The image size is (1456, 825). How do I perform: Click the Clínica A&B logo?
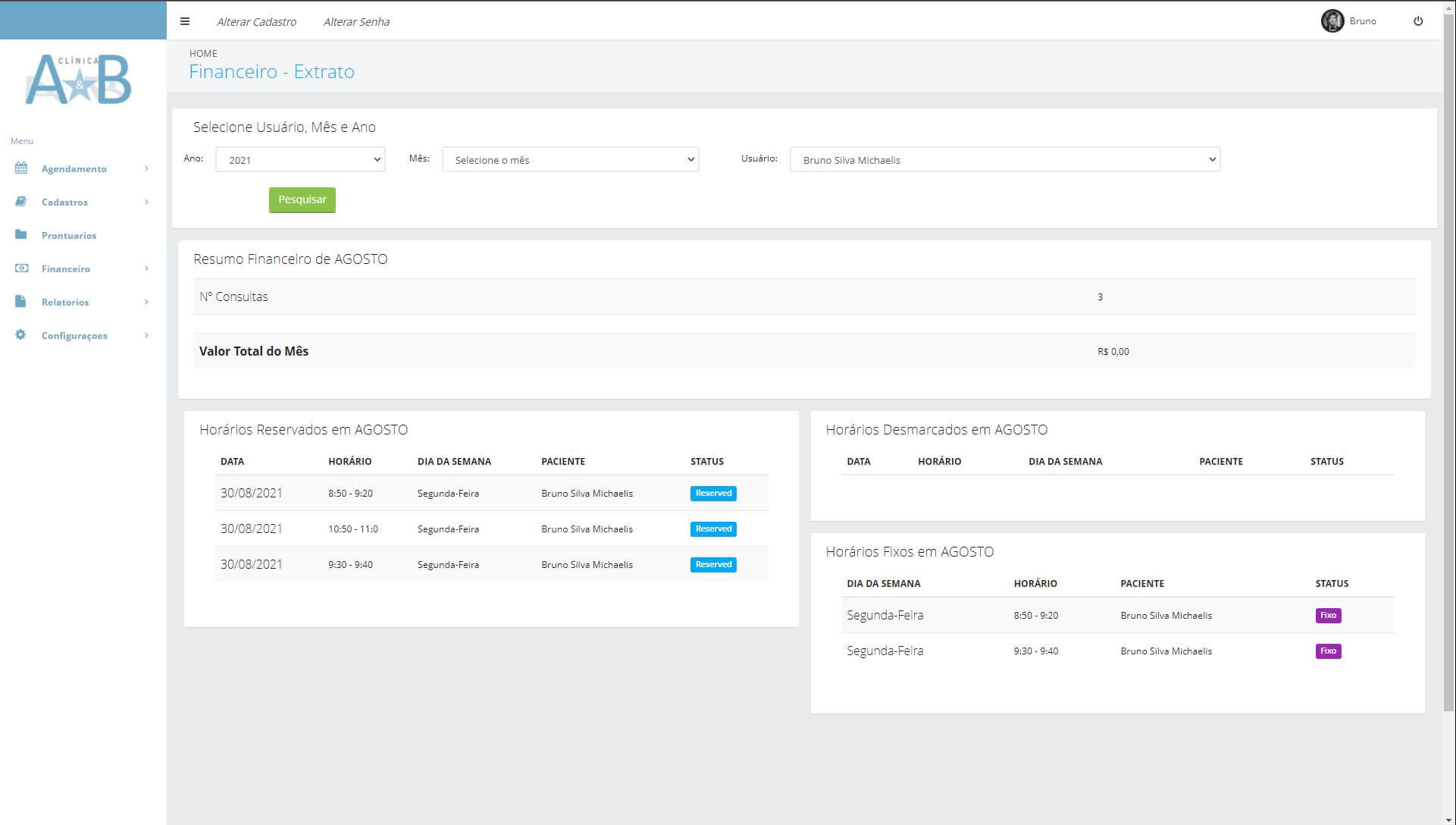79,80
